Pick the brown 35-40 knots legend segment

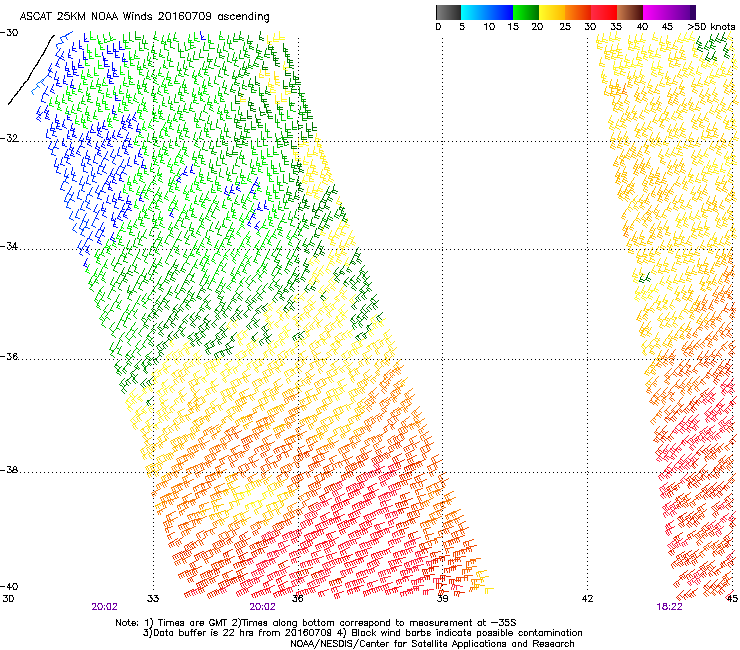tap(630, 12)
